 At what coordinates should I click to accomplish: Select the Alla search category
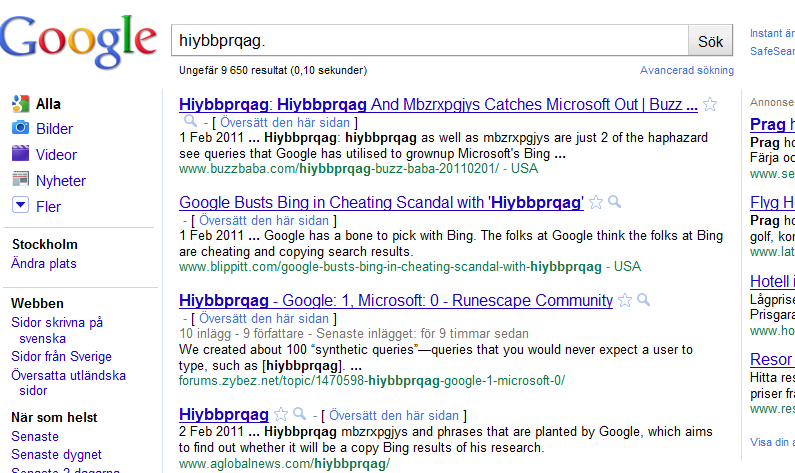pos(48,104)
